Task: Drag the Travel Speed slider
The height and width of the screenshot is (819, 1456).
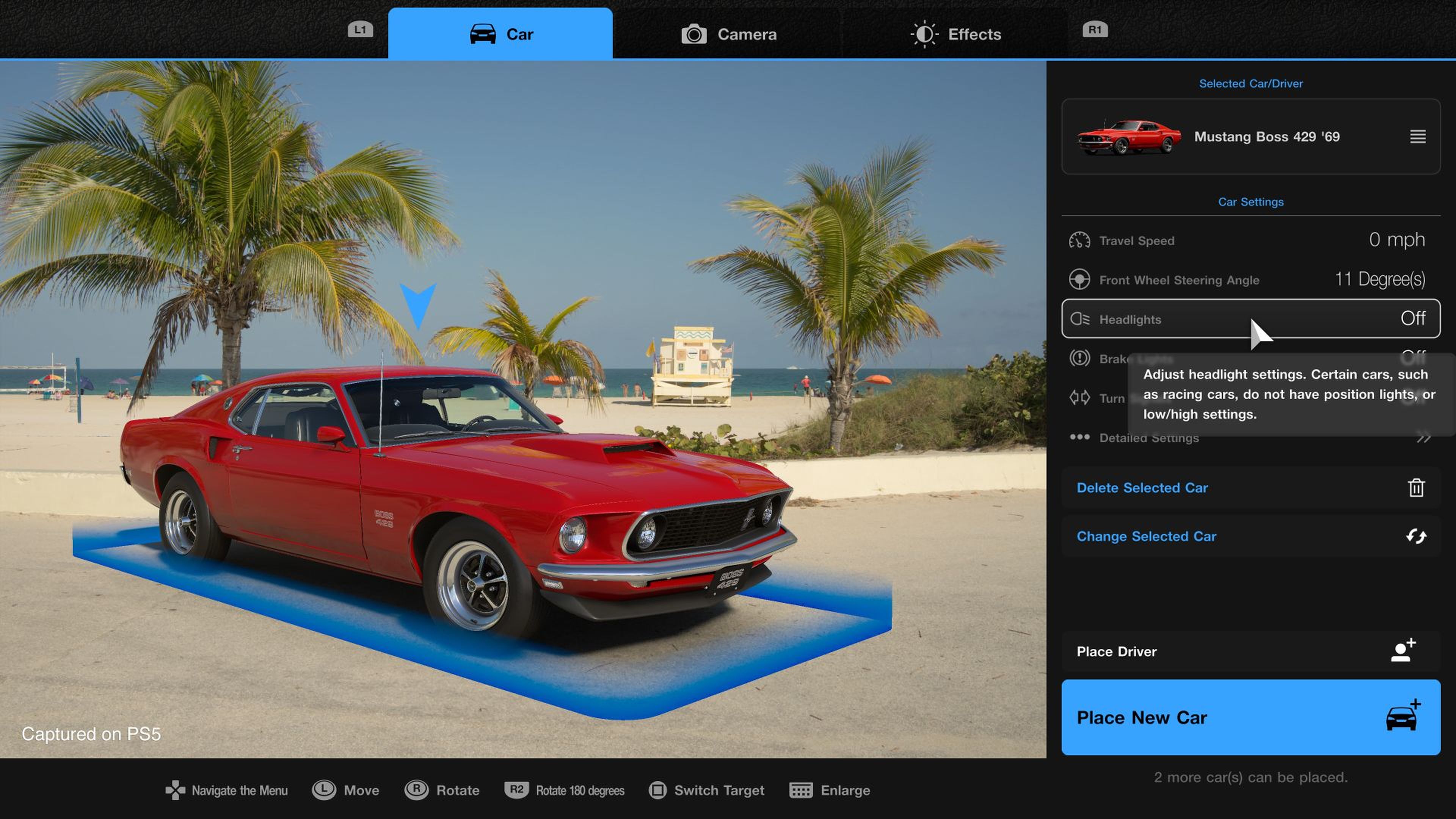Action: point(1250,240)
